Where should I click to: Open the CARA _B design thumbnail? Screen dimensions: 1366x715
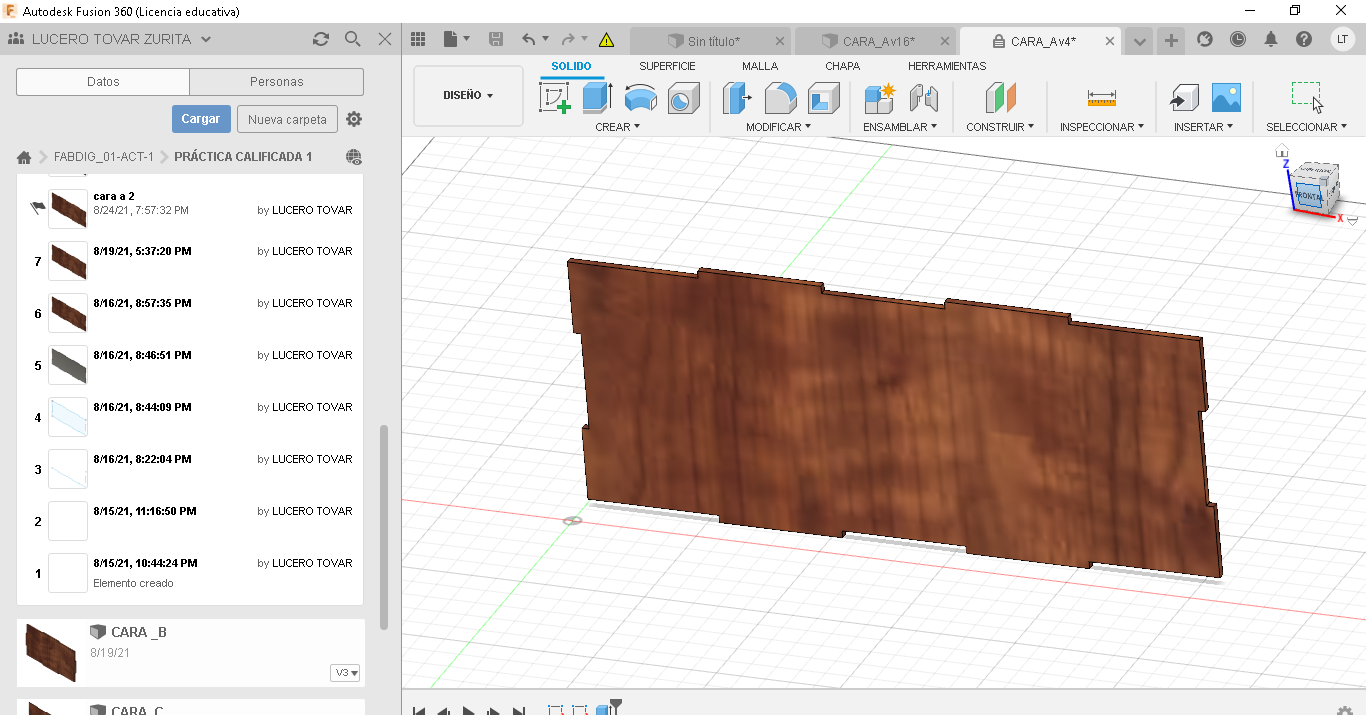coord(50,653)
